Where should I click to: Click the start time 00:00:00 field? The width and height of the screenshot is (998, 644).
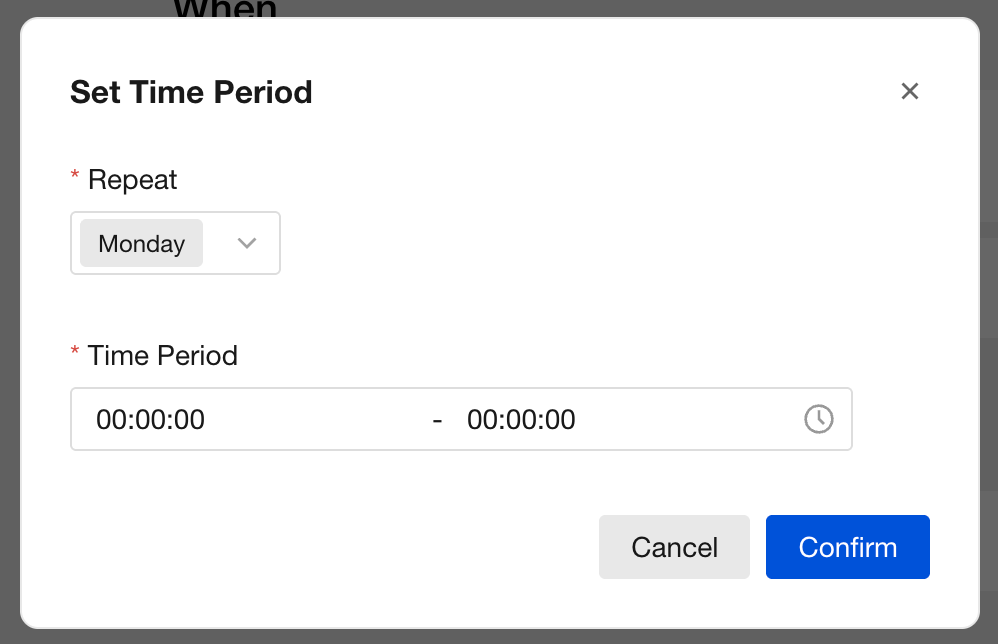pos(150,420)
